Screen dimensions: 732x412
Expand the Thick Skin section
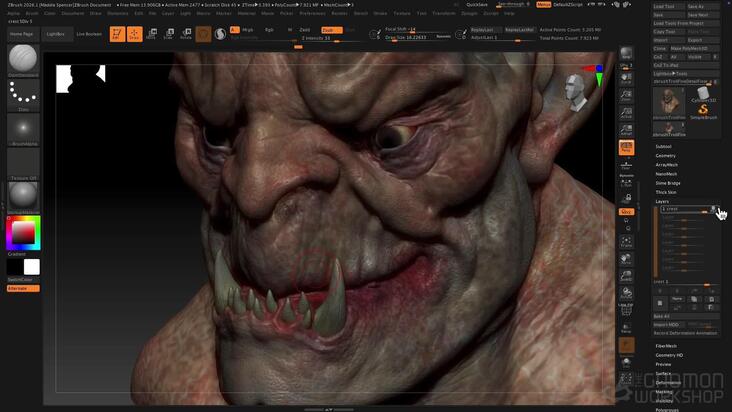click(666, 192)
